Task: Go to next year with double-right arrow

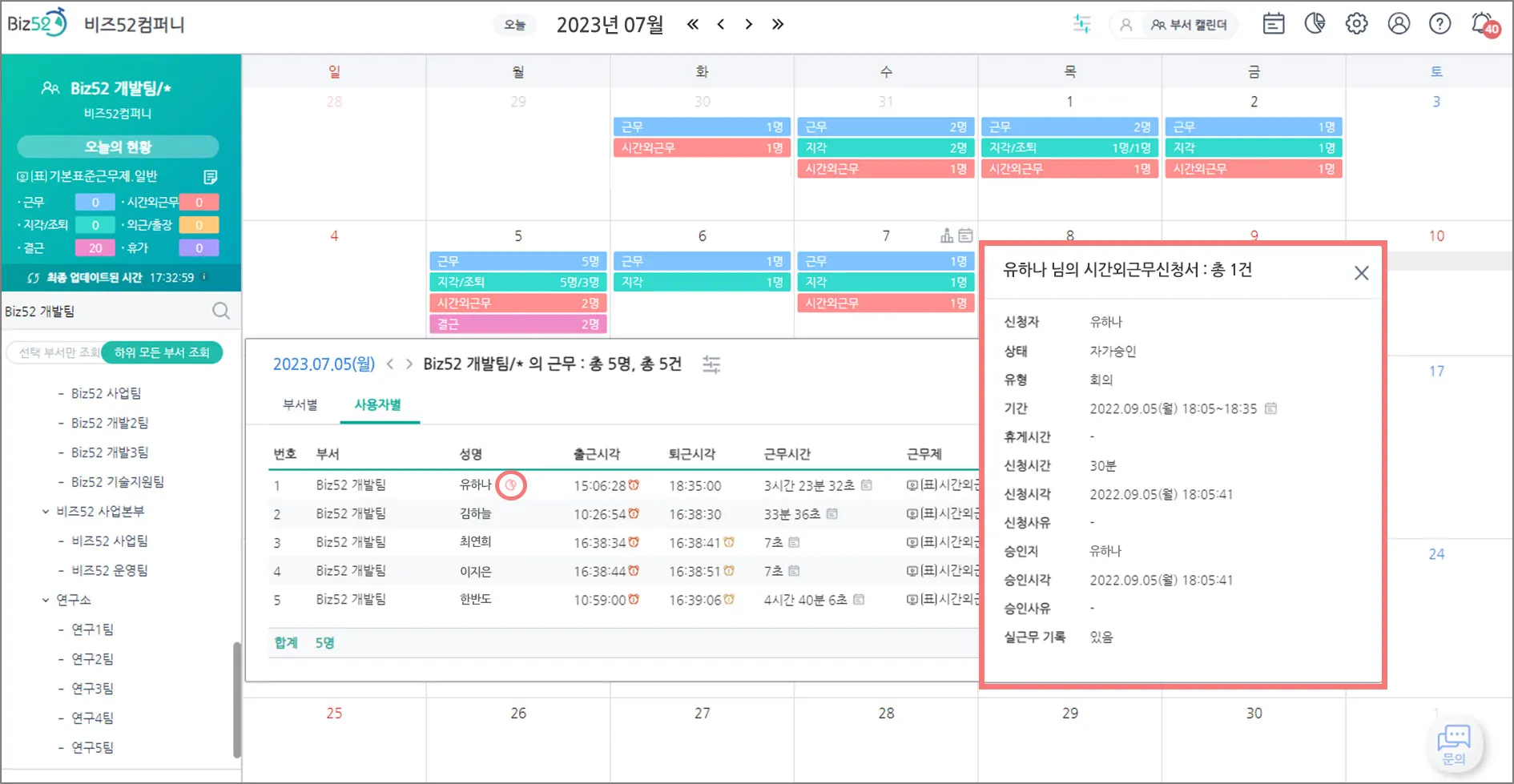Action: click(778, 24)
